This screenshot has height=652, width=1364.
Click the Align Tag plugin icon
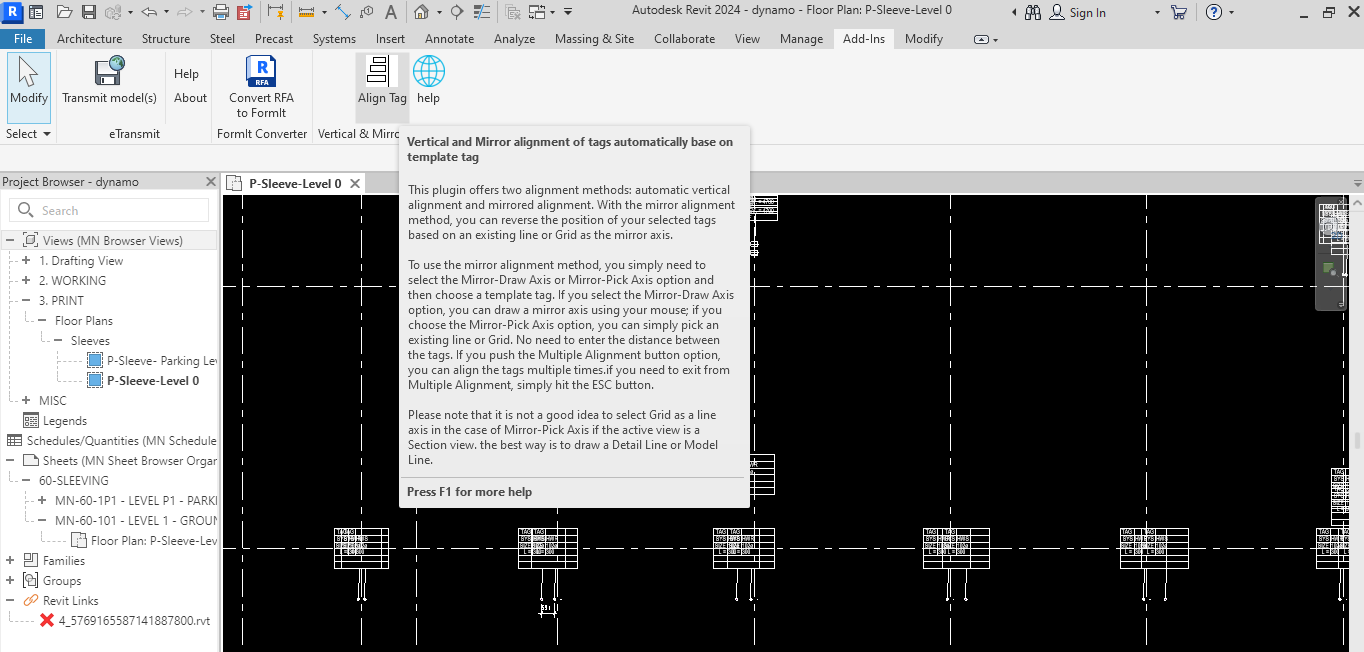tap(382, 80)
